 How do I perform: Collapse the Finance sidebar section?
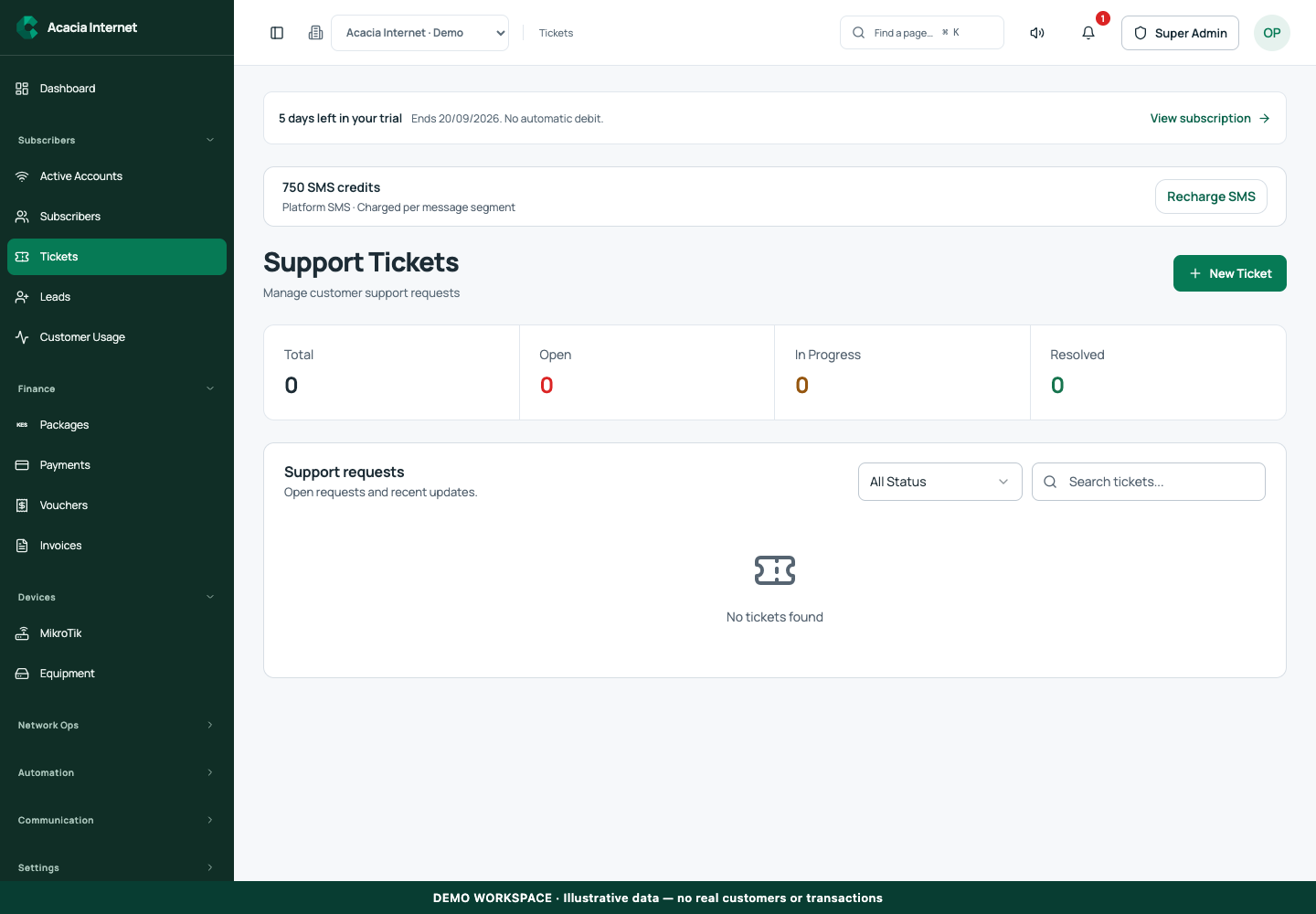(x=117, y=388)
